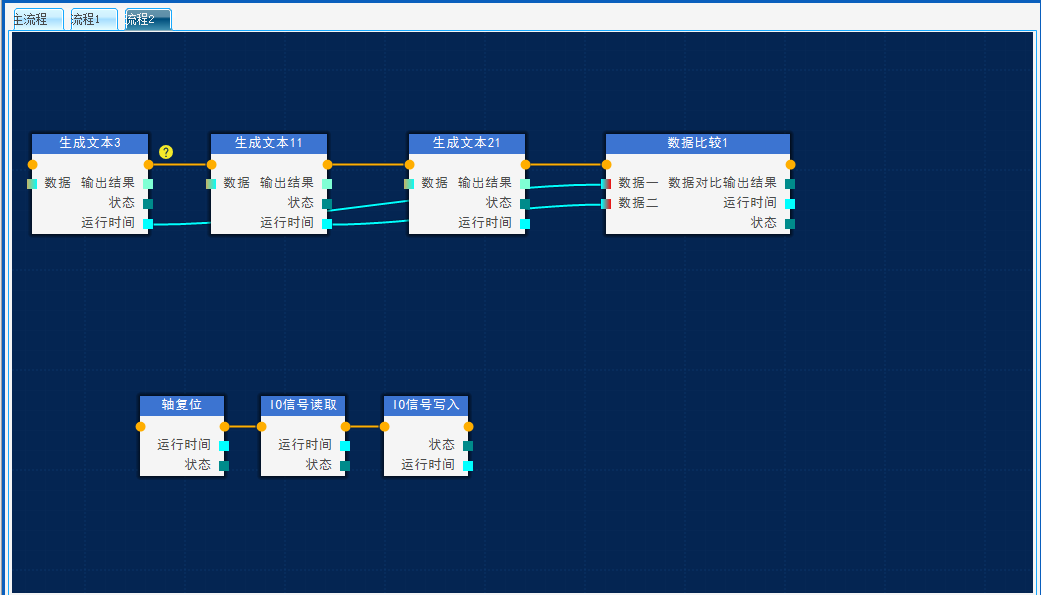Image resolution: width=1041 pixels, height=595 pixels.
Task: Click 生成文本3 状态 output port
Action: pos(148,204)
